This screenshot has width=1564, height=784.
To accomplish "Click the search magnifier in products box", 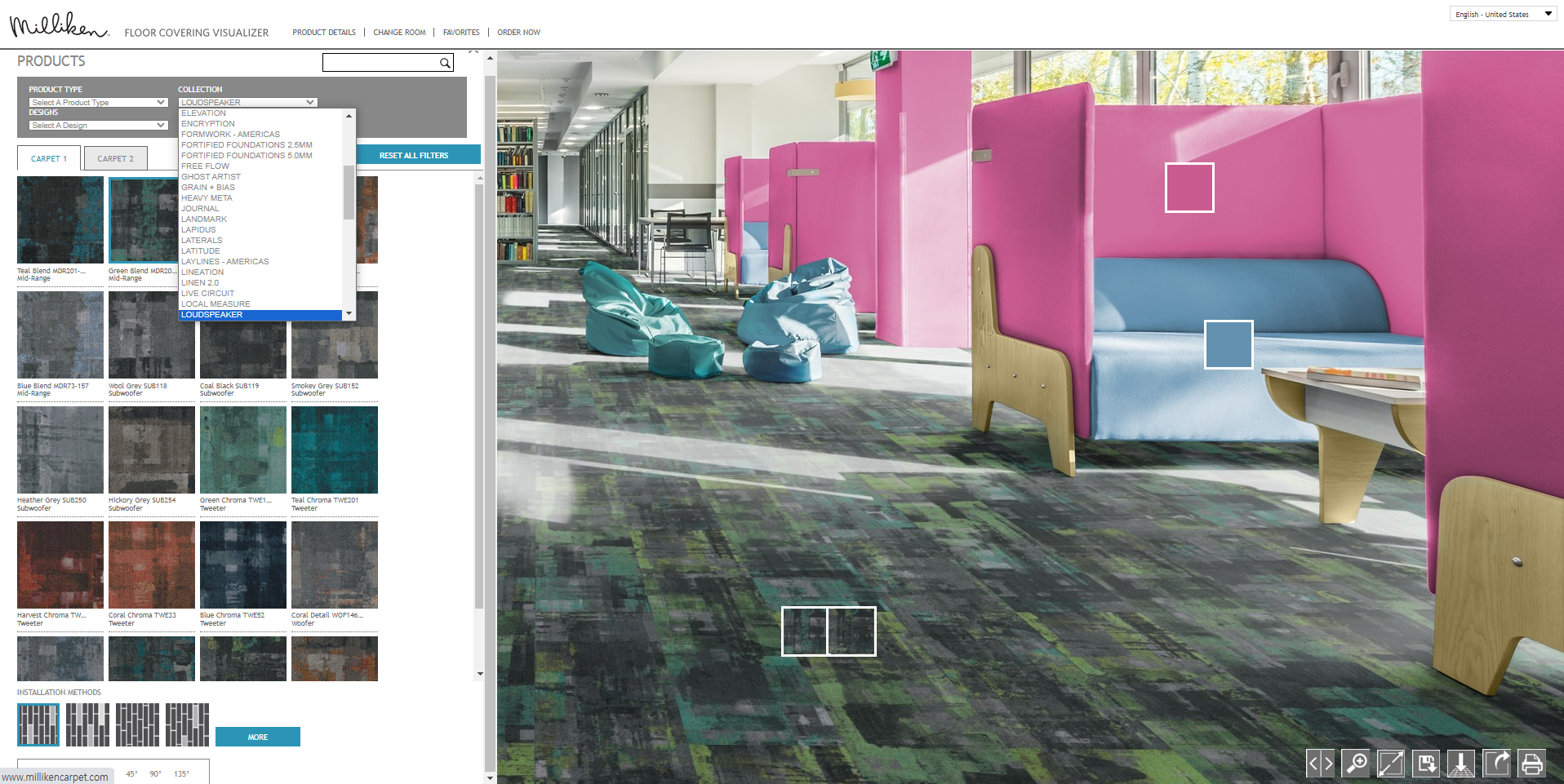I will (445, 63).
